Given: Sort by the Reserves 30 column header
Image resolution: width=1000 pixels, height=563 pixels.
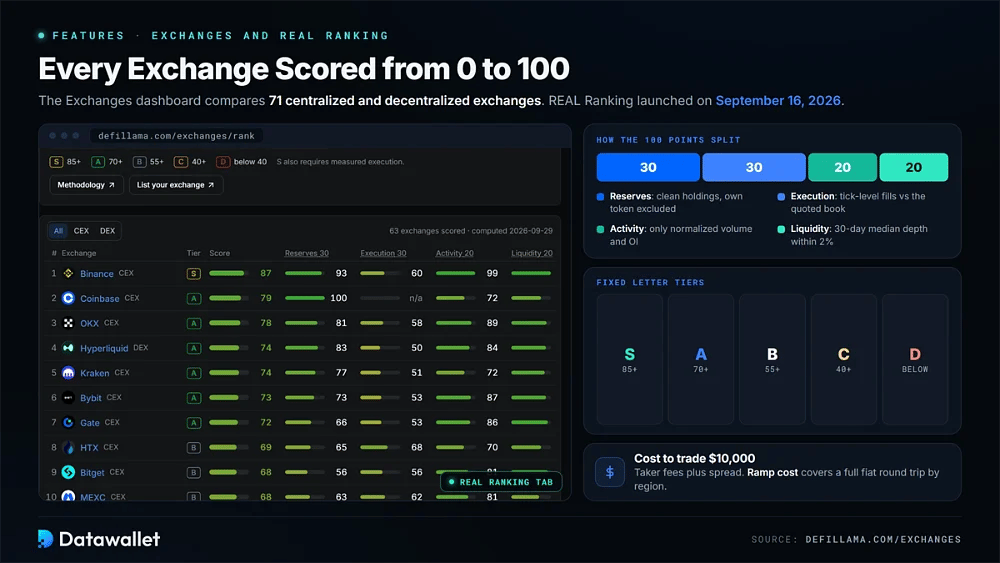Looking at the screenshot, I should point(307,253).
